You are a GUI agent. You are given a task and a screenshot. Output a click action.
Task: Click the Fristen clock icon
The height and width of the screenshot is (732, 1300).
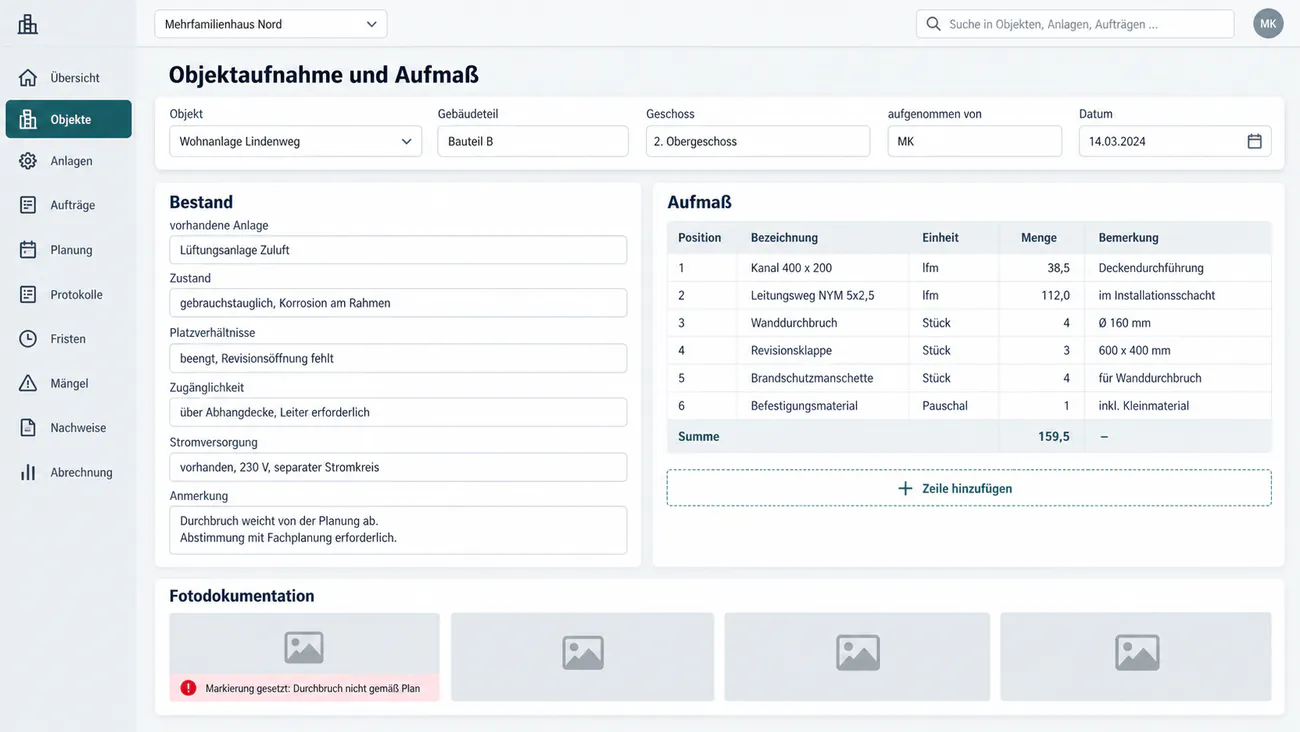28,339
